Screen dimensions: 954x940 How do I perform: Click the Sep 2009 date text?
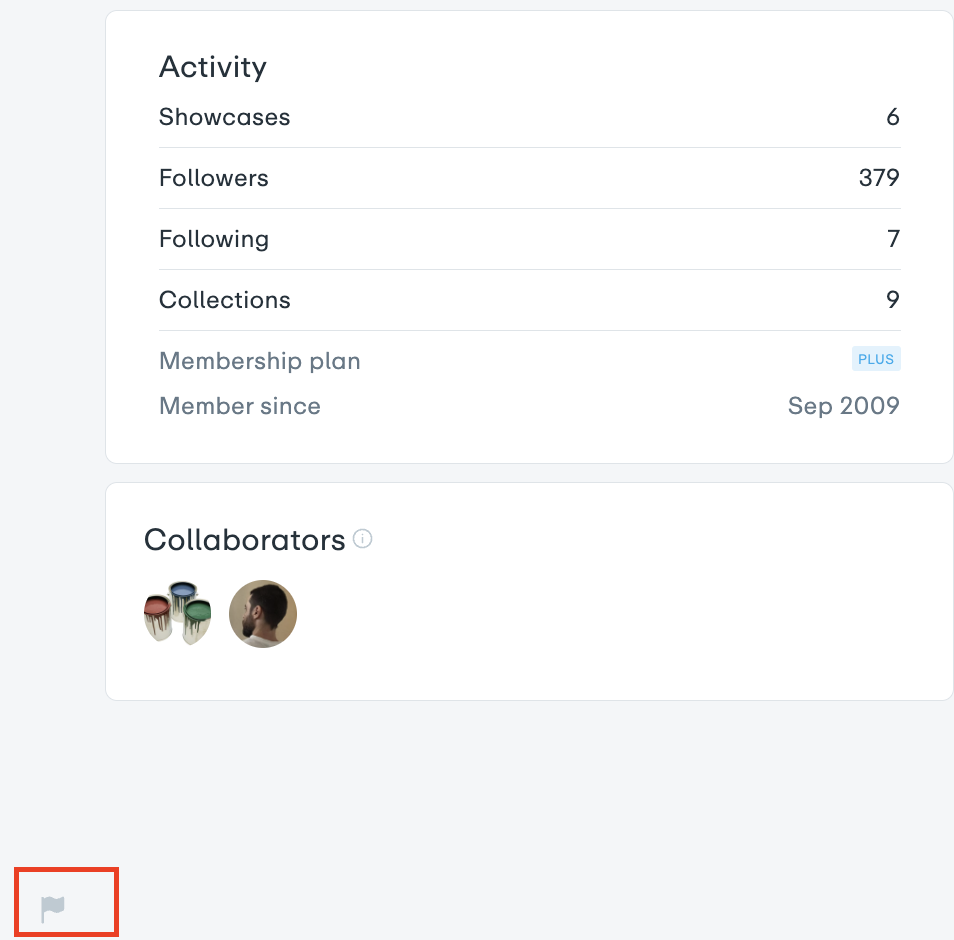pos(844,406)
